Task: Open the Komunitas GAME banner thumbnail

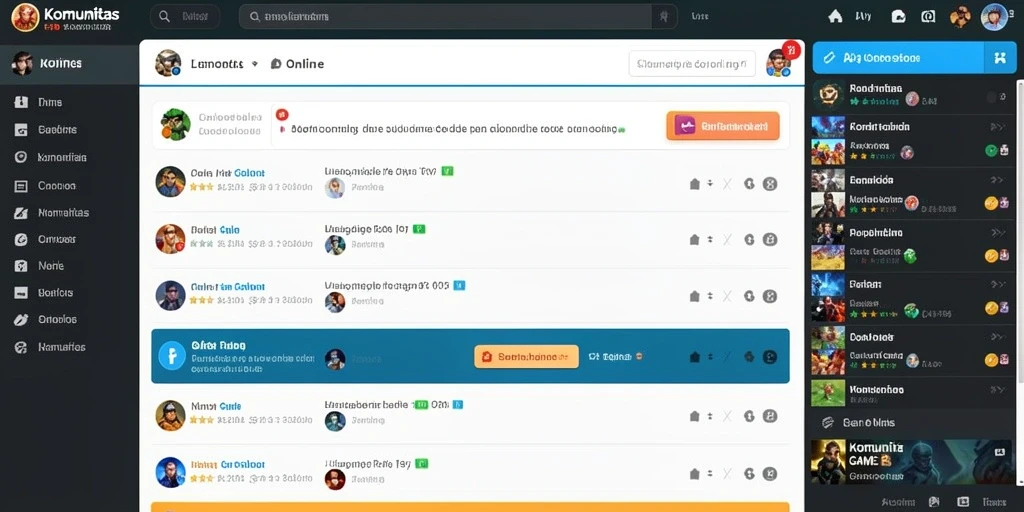Action: tap(910, 461)
